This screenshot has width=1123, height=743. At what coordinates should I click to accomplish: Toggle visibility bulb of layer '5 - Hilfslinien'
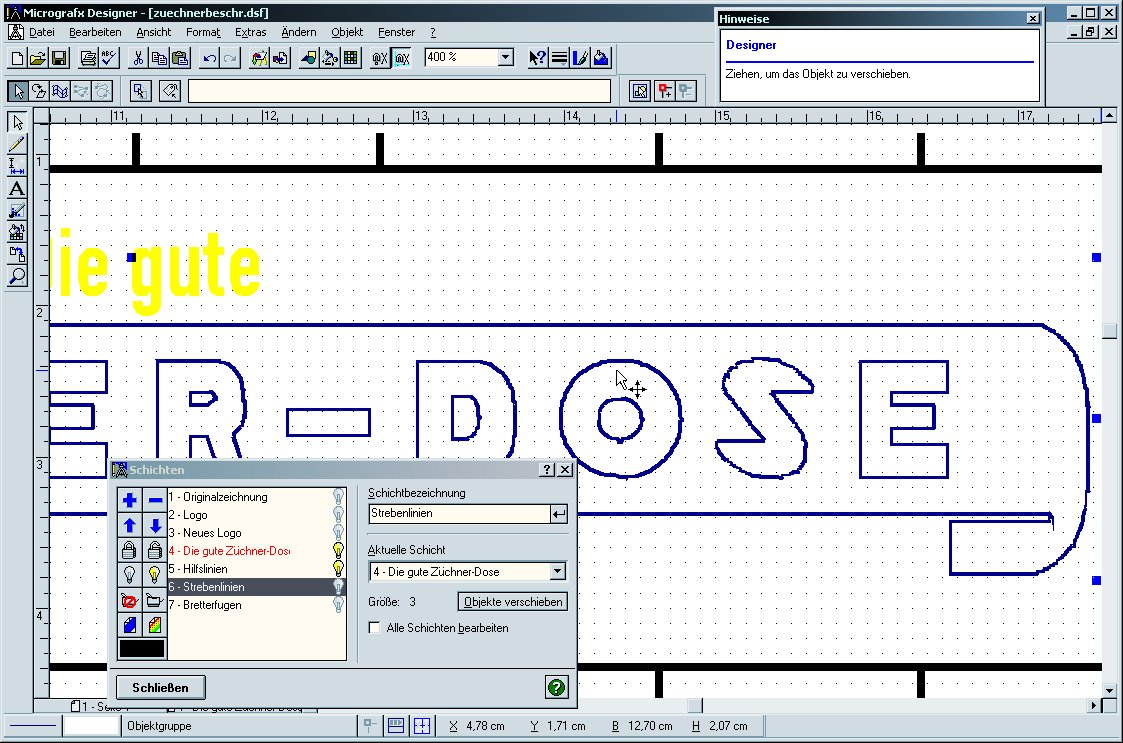pyautogui.click(x=338, y=569)
